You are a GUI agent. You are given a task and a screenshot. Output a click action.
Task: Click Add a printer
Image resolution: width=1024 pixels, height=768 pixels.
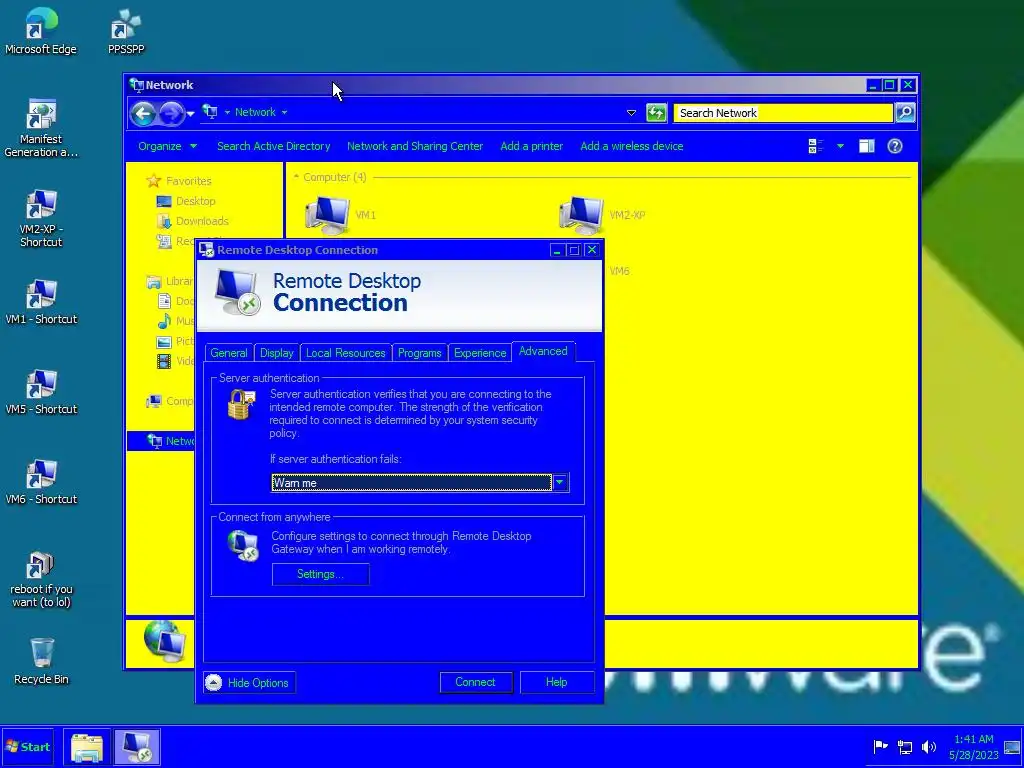point(532,146)
